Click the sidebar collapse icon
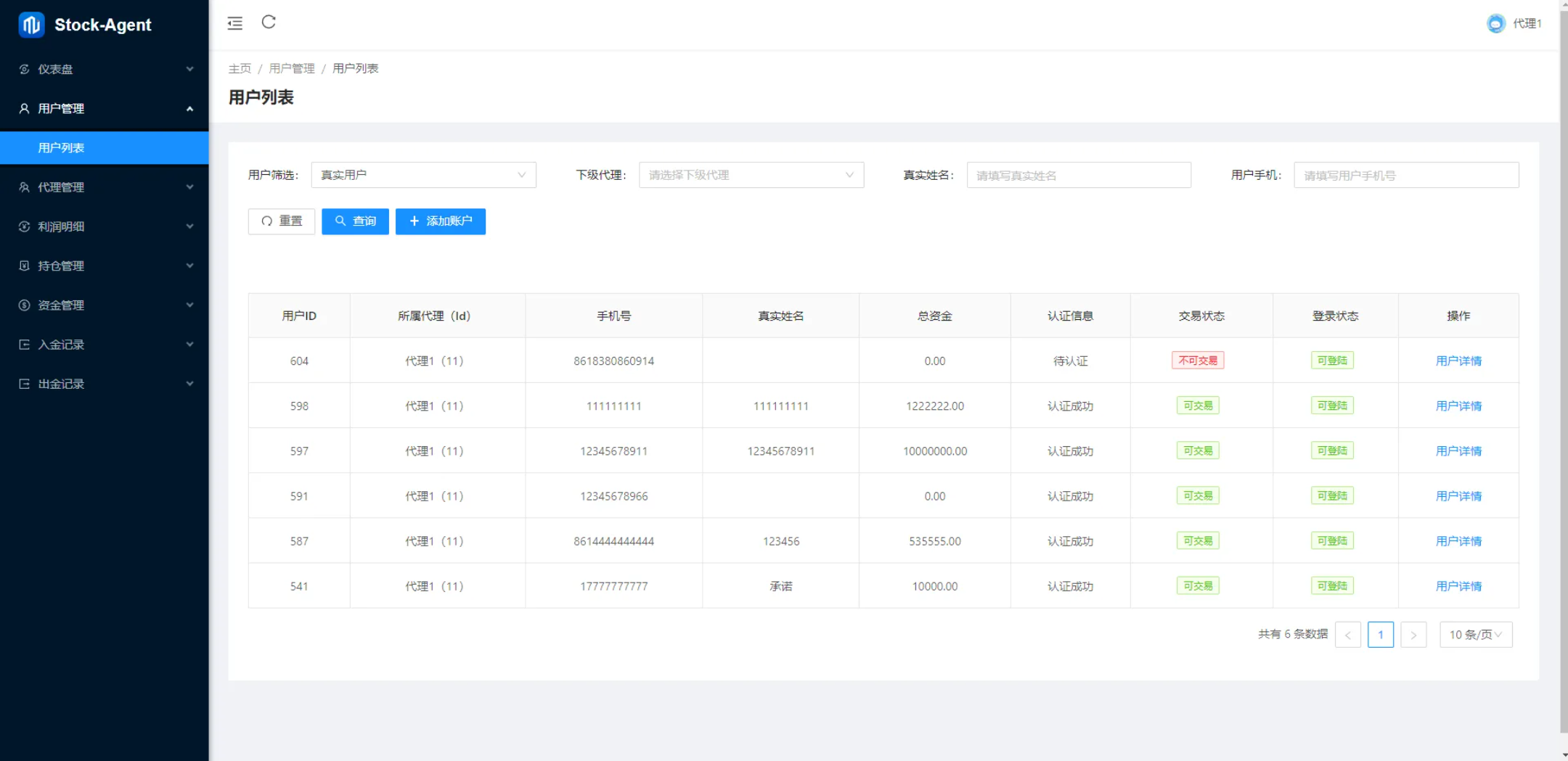The image size is (1568, 761). tap(234, 23)
